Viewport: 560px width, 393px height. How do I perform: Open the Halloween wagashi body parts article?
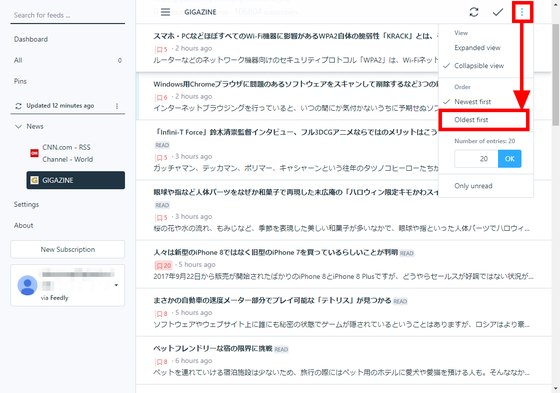click(296, 192)
